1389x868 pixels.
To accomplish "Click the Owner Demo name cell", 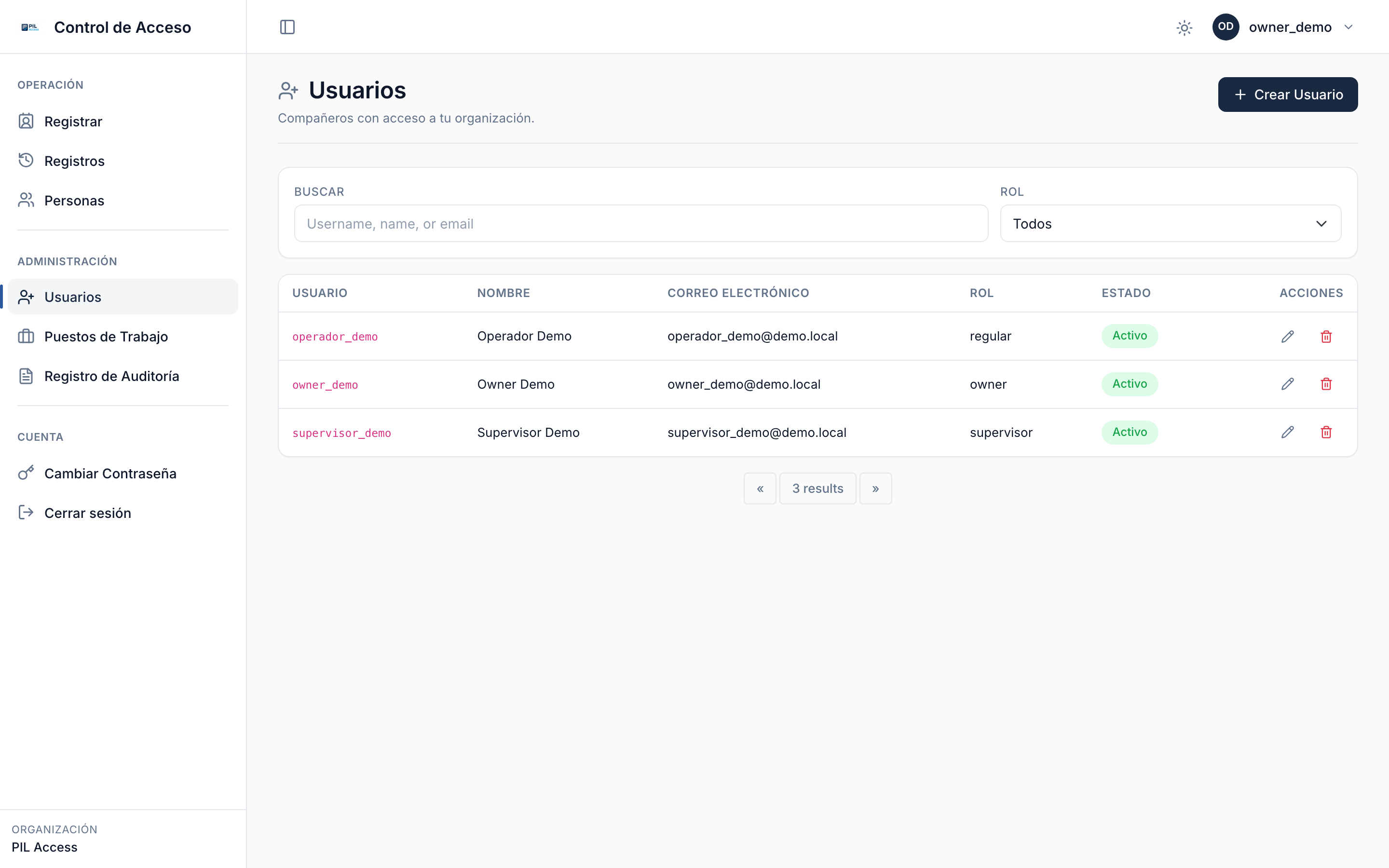I will pyautogui.click(x=516, y=384).
